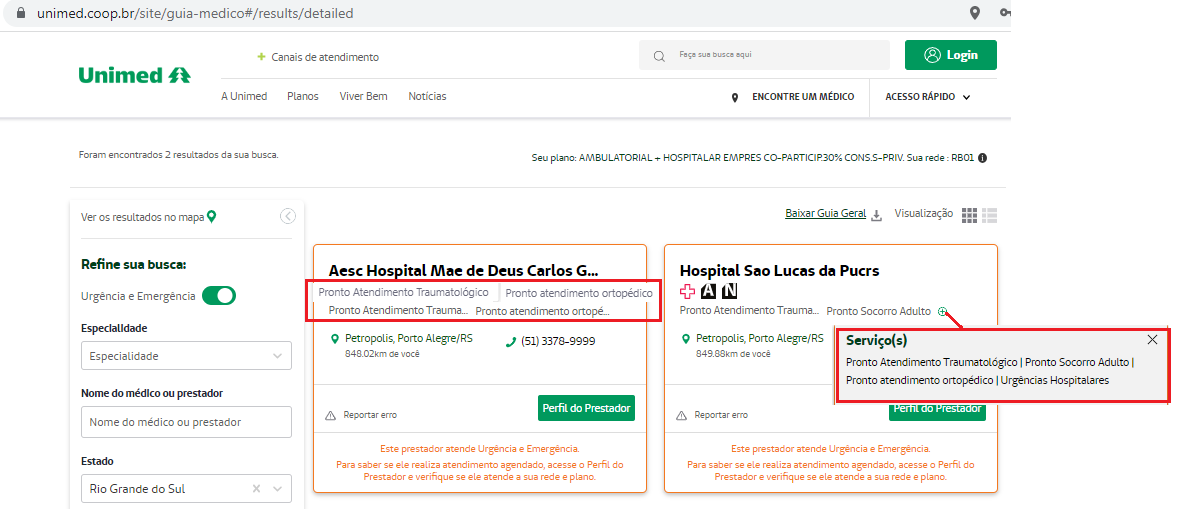Click the map pin next to Ver os resultados

pyautogui.click(x=211, y=216)
